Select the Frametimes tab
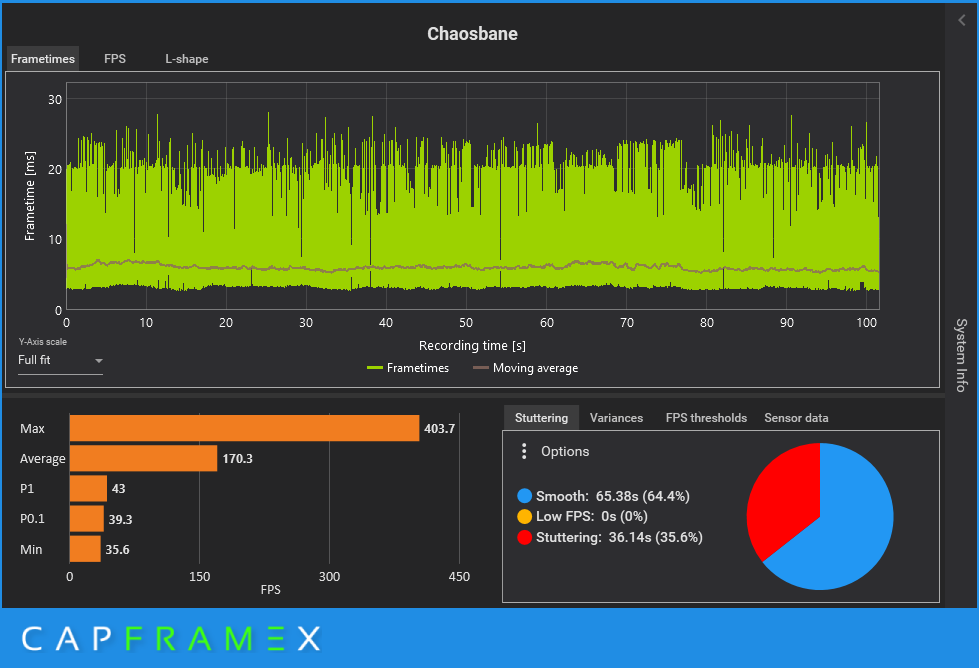 [x=43, y=59]
